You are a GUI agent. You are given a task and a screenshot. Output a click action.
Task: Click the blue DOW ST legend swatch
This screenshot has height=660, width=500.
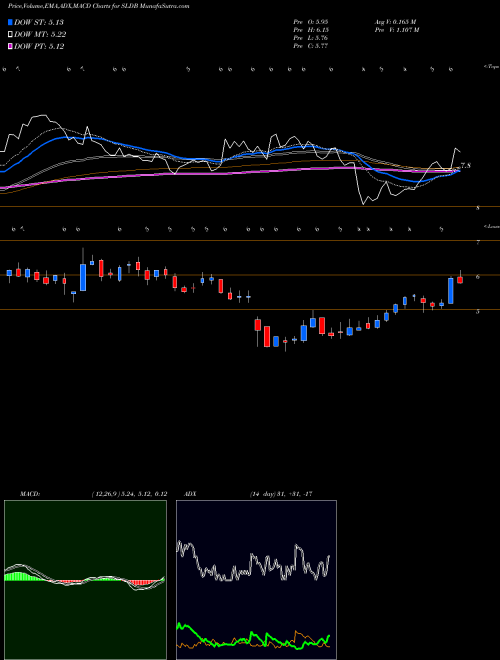(11, 22)
